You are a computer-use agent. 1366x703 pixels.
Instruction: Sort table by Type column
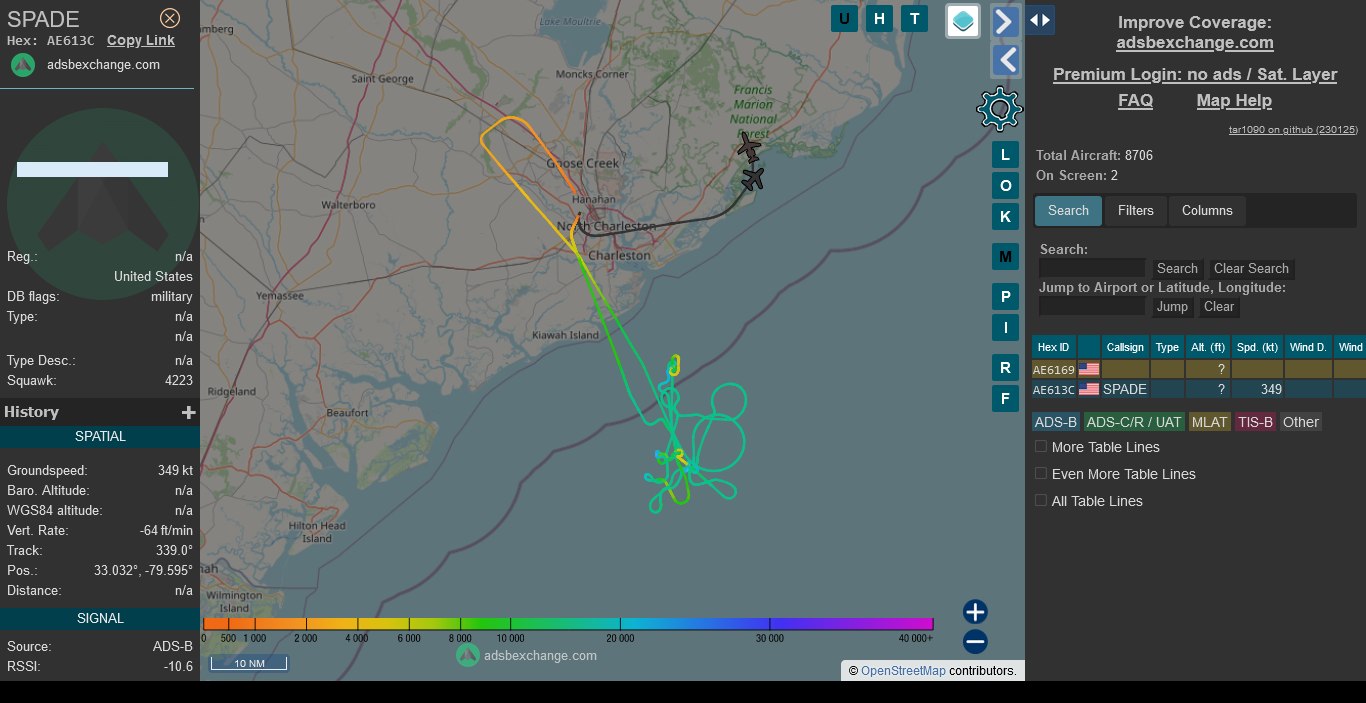[x=1167, y=347]
